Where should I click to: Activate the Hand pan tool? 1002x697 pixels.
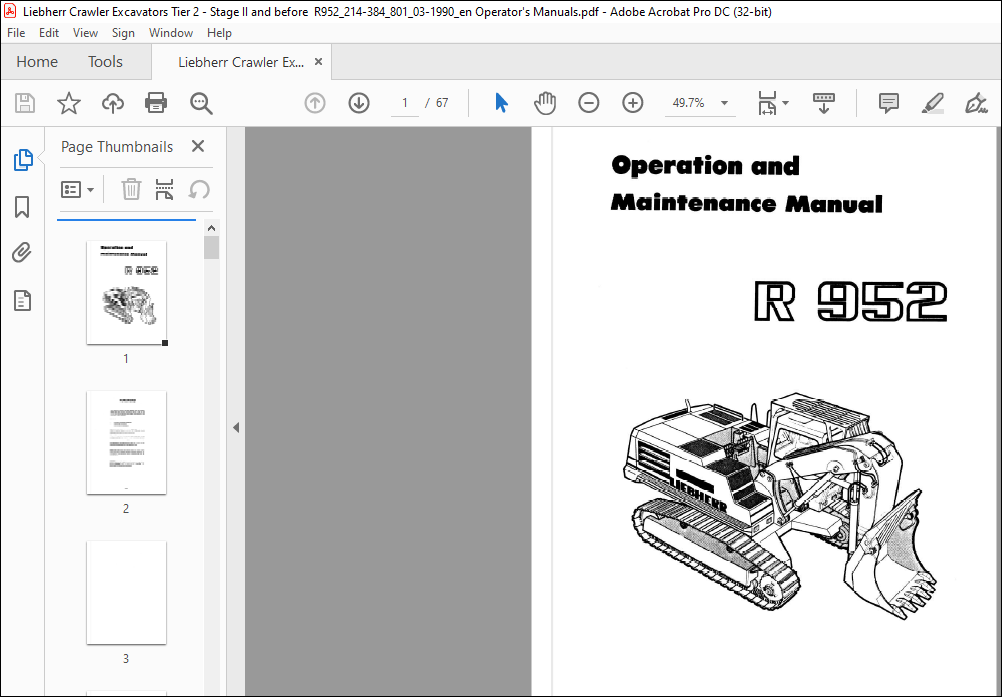pyautogui.click(x=545, y=103)
